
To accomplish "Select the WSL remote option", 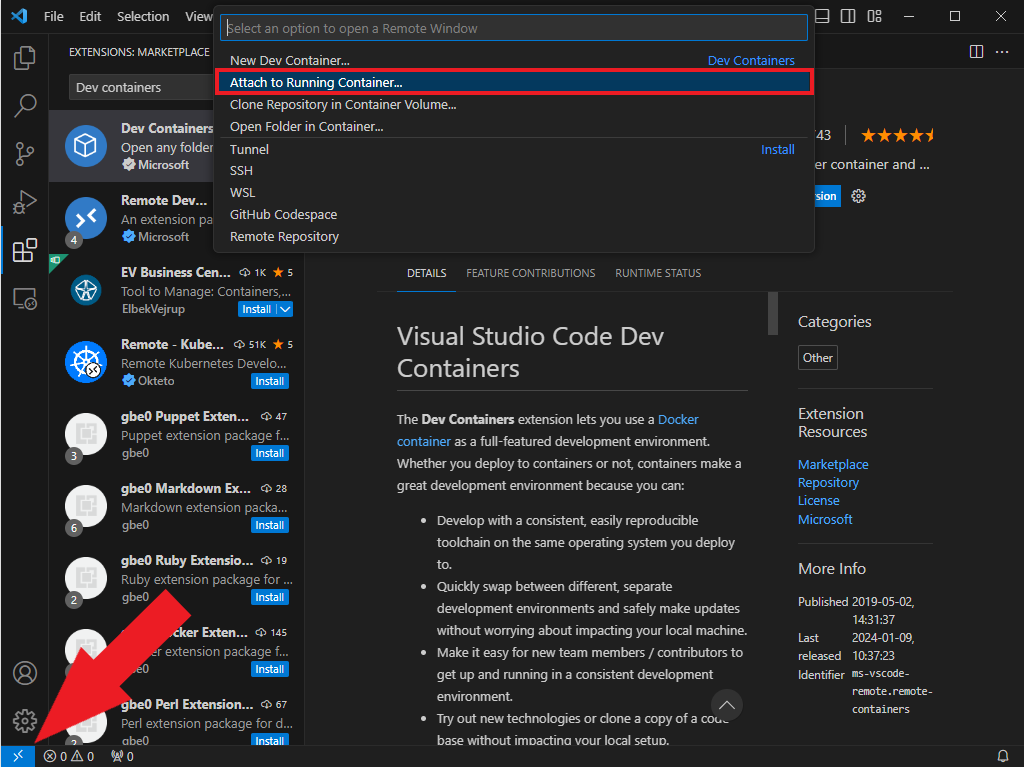I will tap(514, 193).
